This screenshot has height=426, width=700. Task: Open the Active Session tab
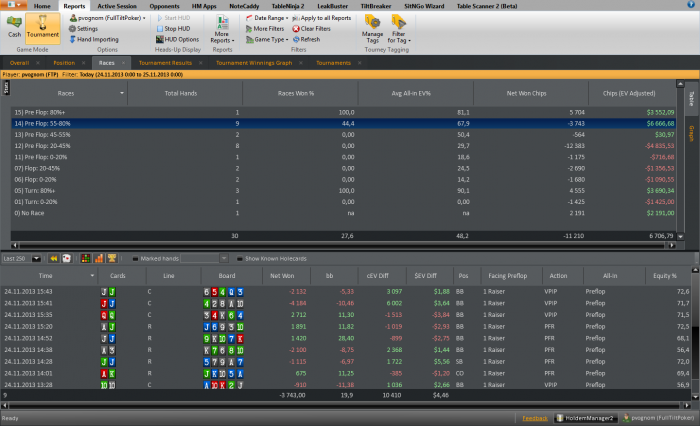[117, 6]
